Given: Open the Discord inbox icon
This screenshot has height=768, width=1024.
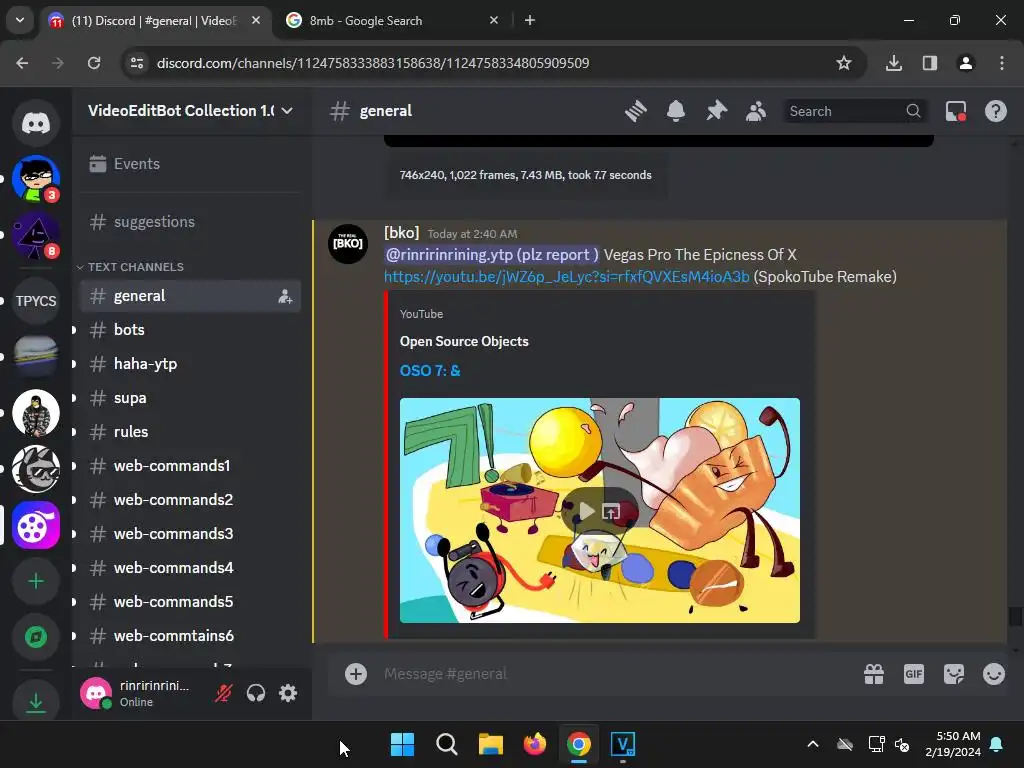Looking at the screenshot, I should 956,111.
